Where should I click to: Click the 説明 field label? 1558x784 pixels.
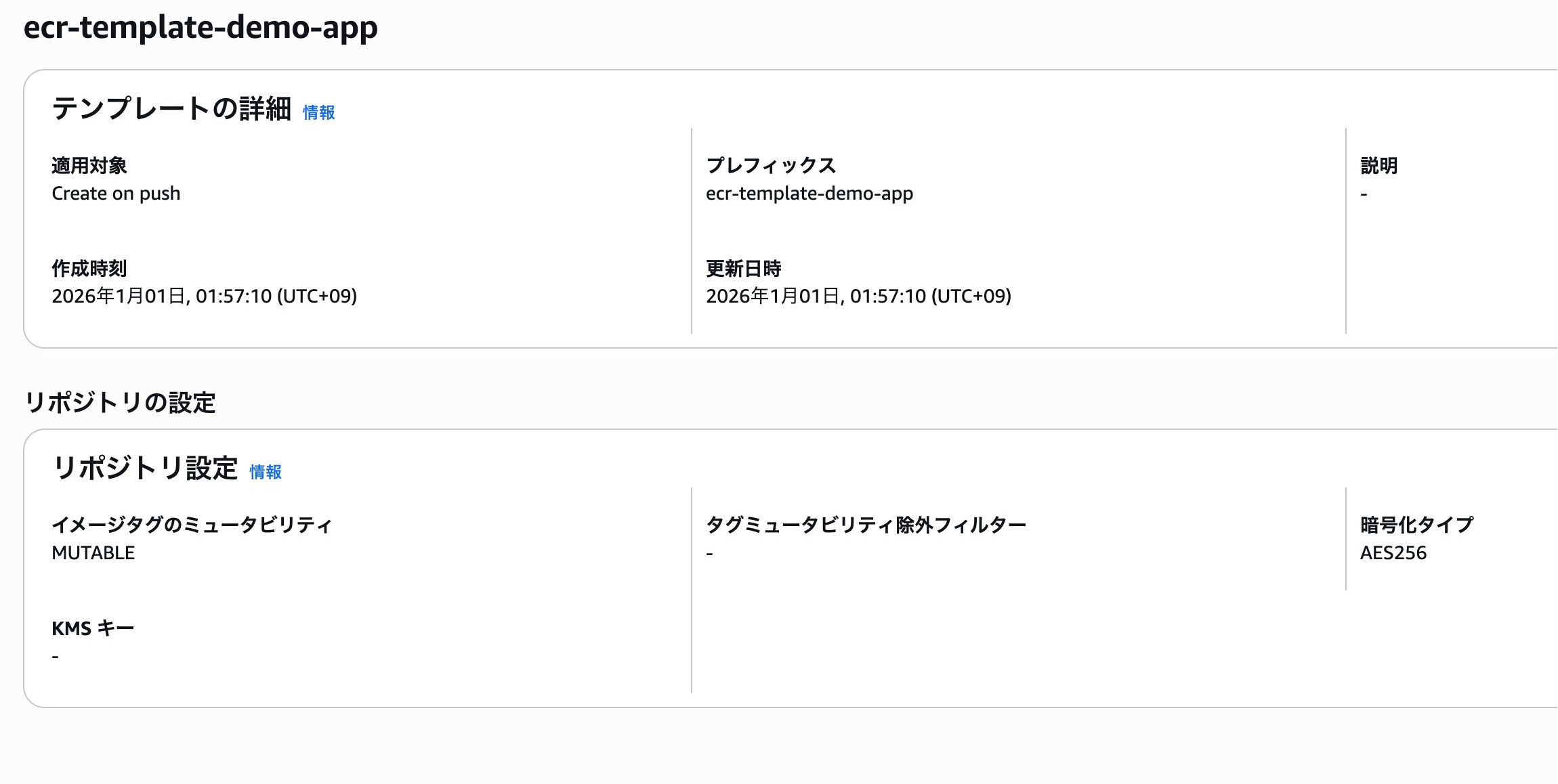(1378, 166)
